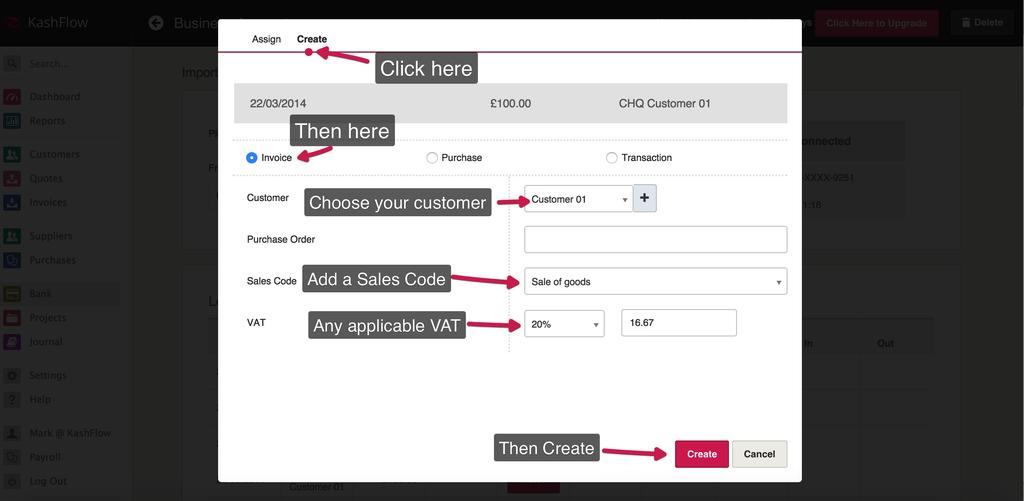The width and height of the screenshot is (1024, 501).
Task: Click the Cancel button
Action: [x=759, y=454]
